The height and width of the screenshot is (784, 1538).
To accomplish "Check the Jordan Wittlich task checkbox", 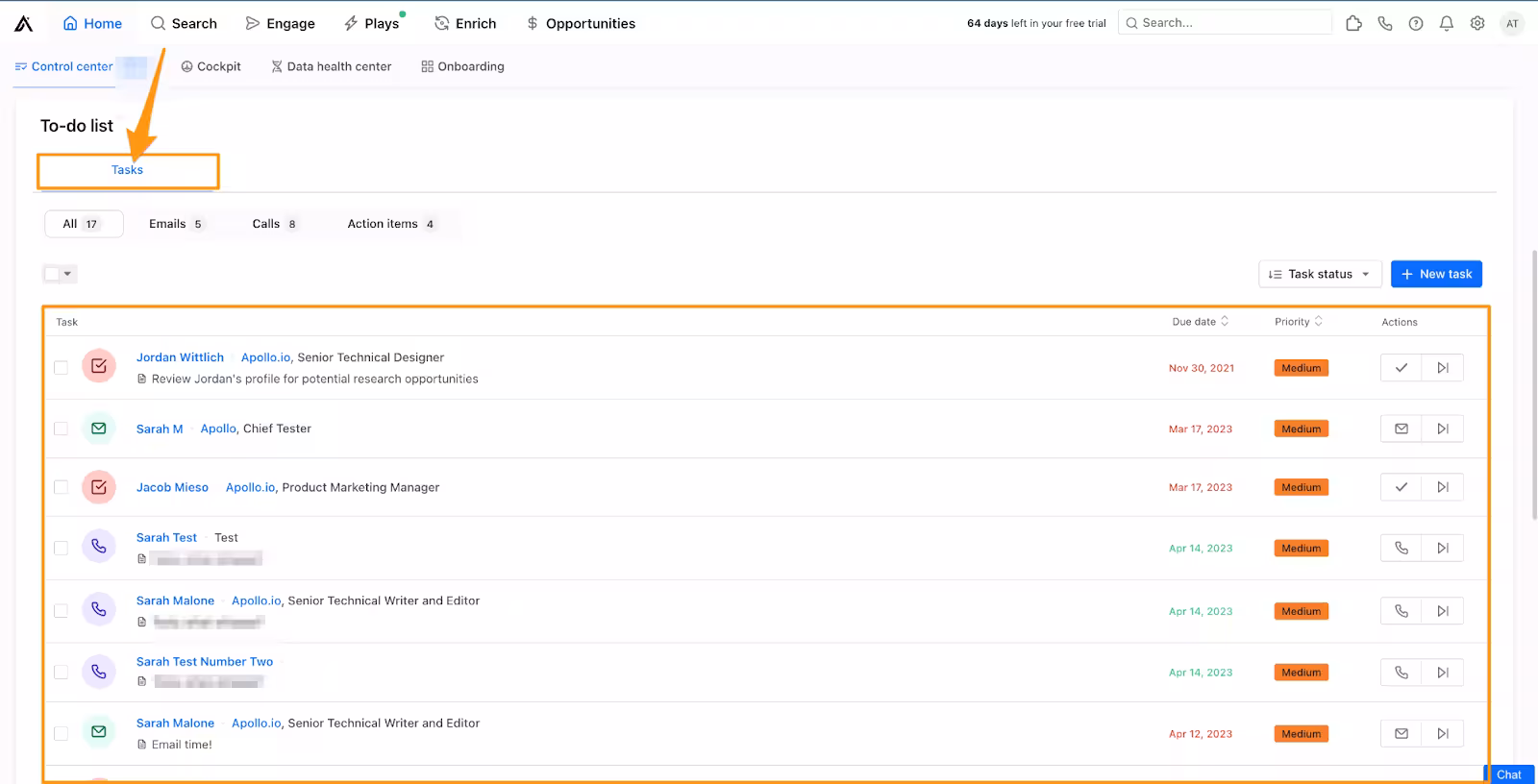I will [x=61, y=368].
